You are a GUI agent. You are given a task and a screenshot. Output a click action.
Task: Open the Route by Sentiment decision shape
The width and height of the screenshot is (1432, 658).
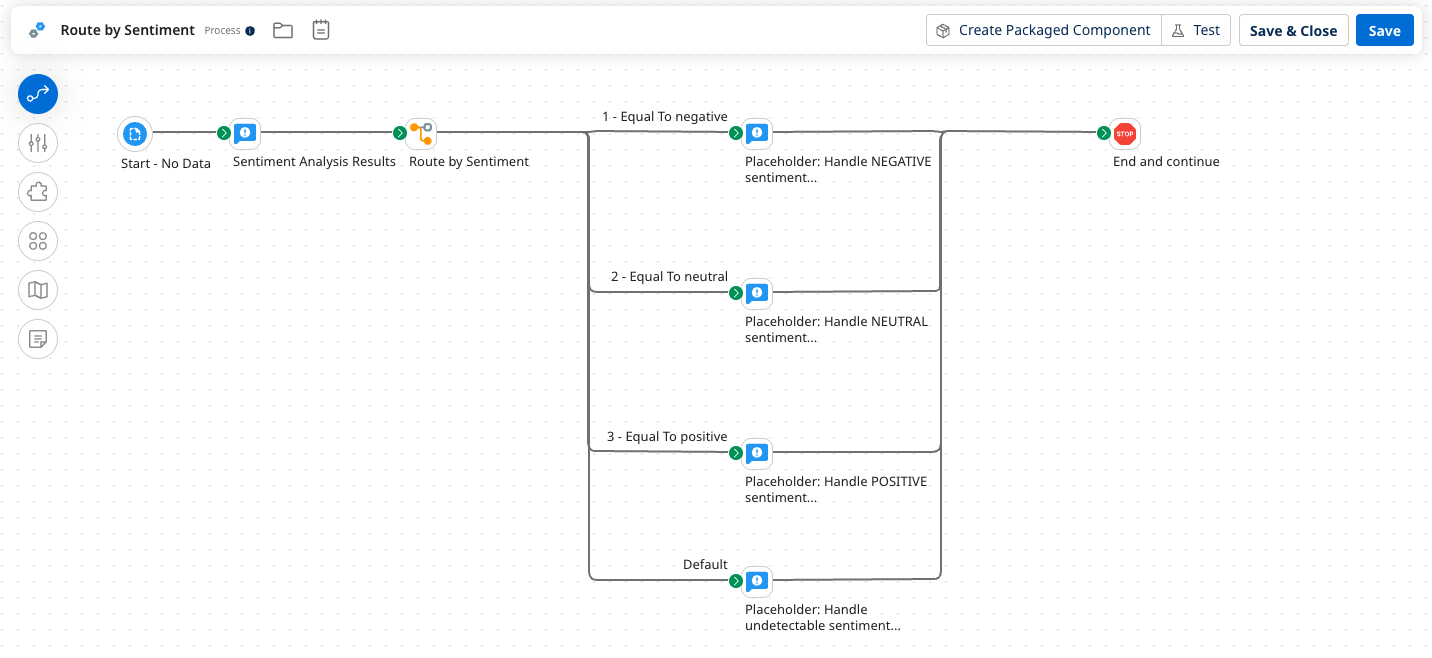[421, 133]
